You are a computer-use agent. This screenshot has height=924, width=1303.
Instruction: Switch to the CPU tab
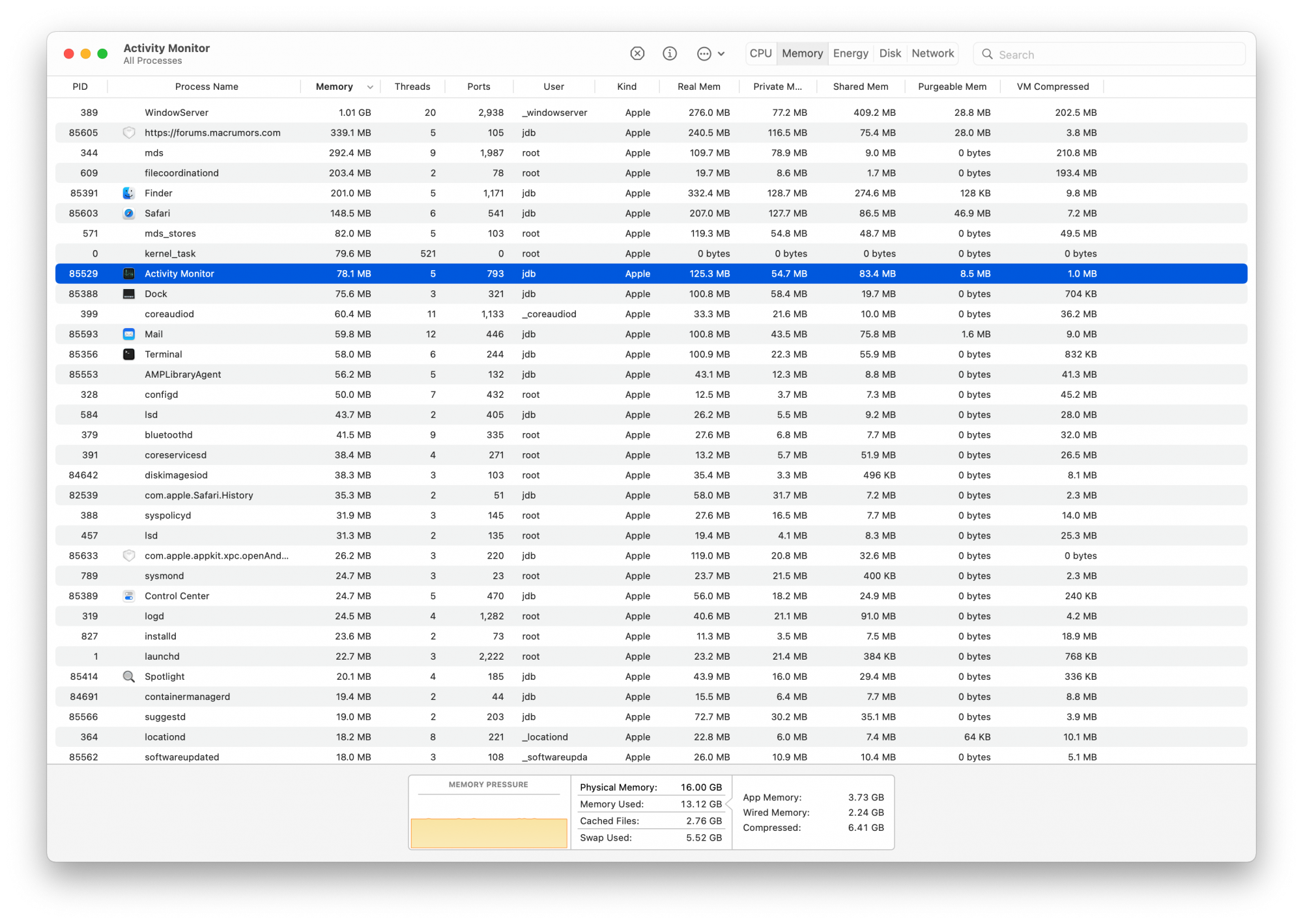click(760, 53)
